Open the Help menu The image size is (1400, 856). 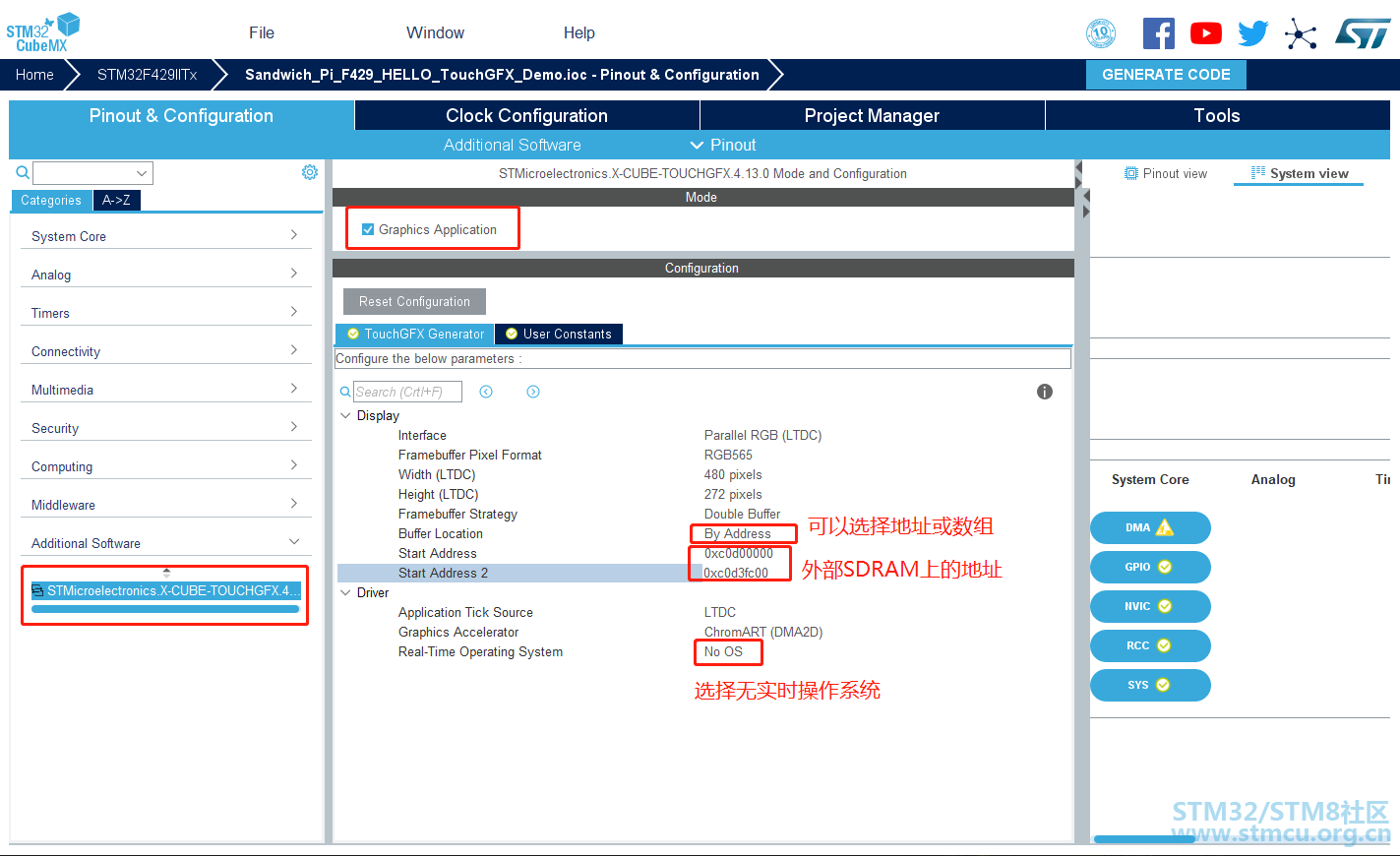tap(579, 32)
